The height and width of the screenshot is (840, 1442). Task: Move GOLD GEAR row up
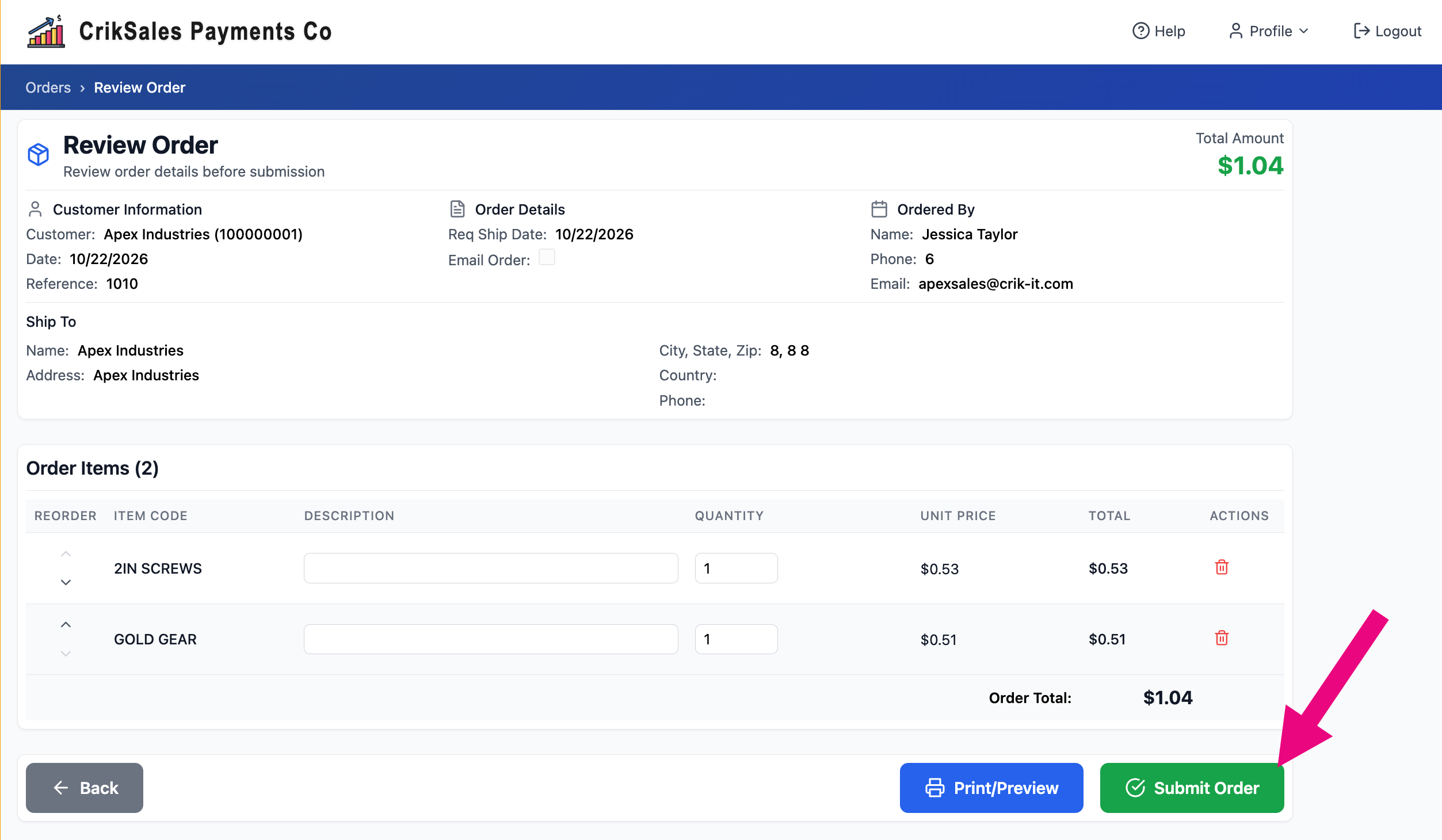coord(66,625)
